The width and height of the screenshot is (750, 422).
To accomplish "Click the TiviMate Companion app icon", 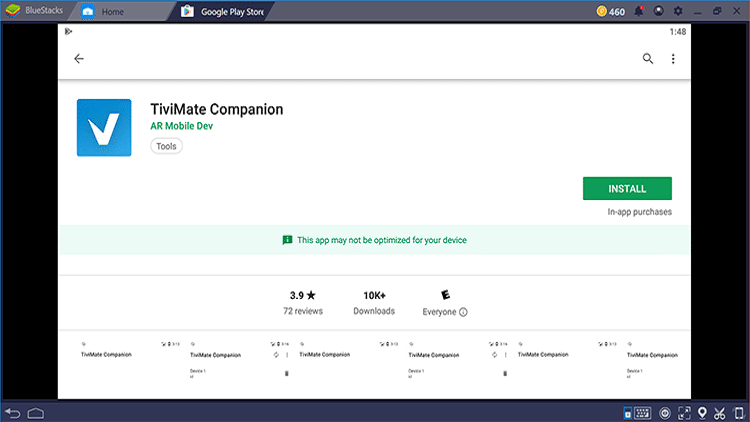I will [104, 128].
